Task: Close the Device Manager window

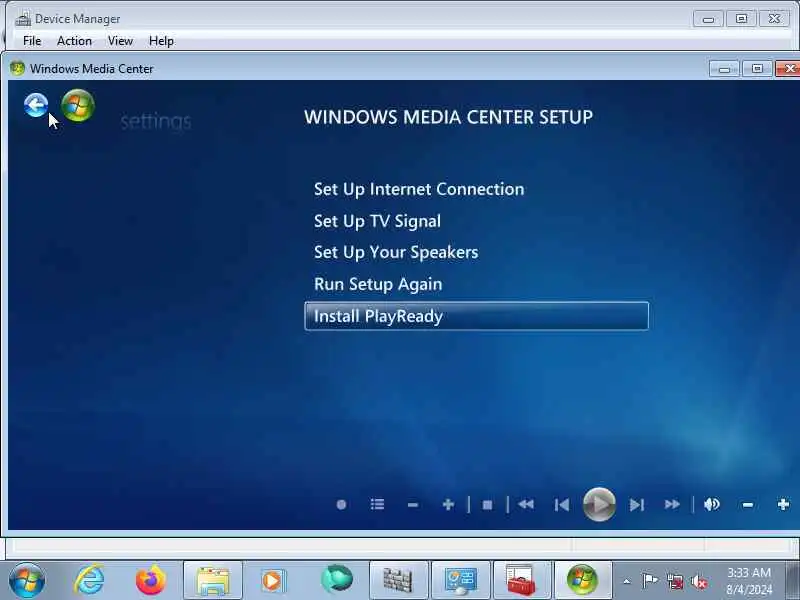Action: click(x=774, y=19)
